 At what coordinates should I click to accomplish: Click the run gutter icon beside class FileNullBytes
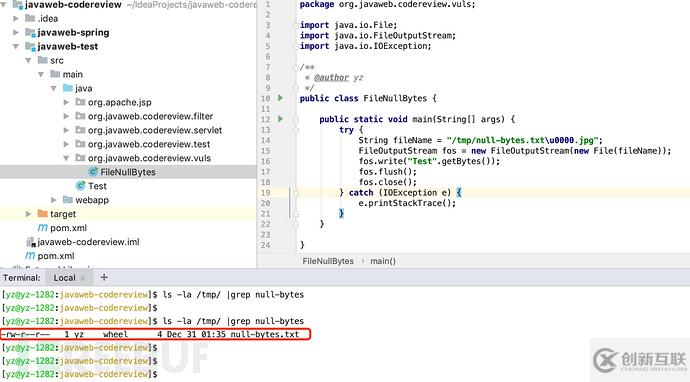click(x=281, y=98)
